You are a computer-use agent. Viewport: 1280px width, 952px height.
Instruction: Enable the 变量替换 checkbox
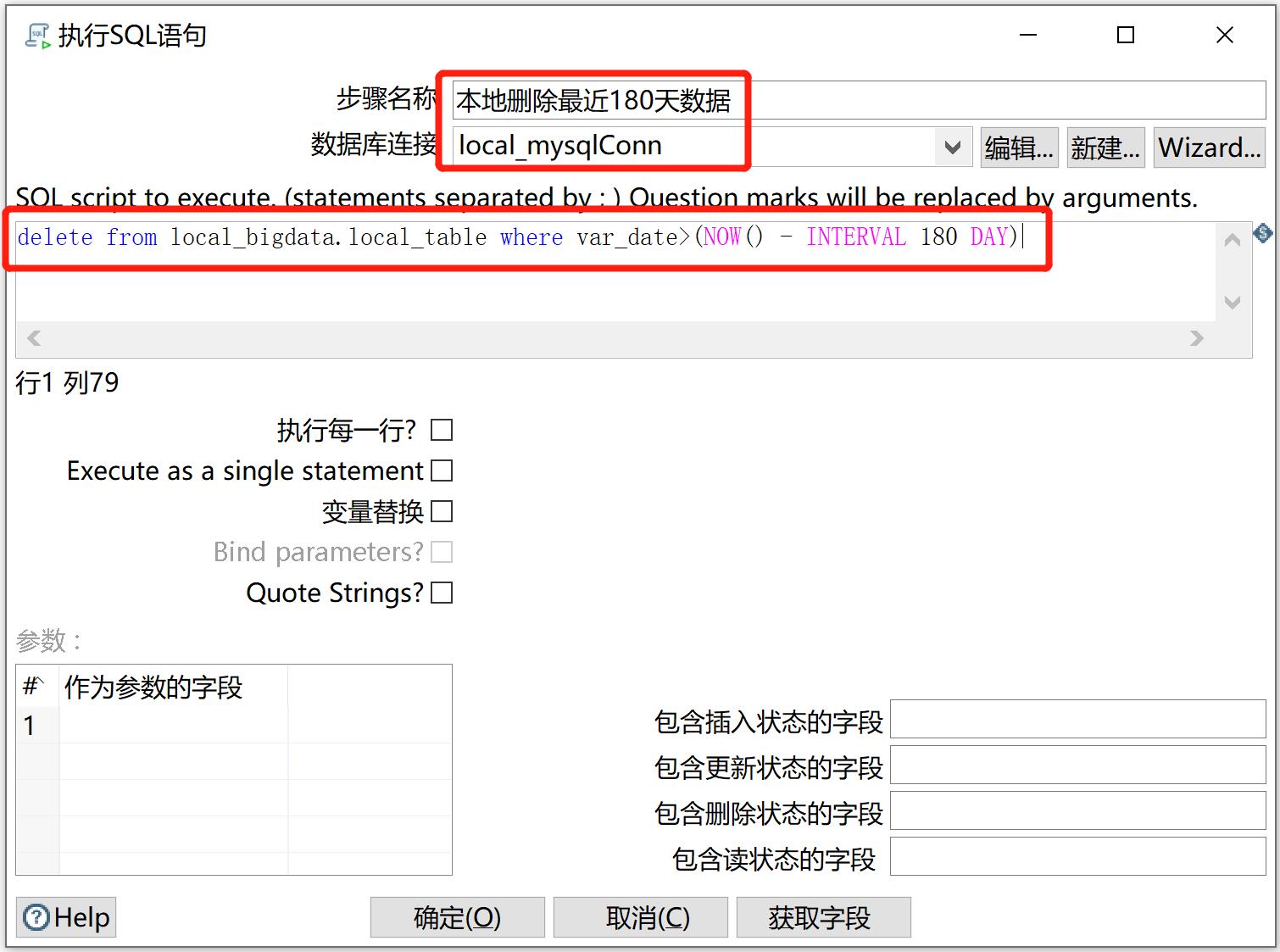[442, 511]
